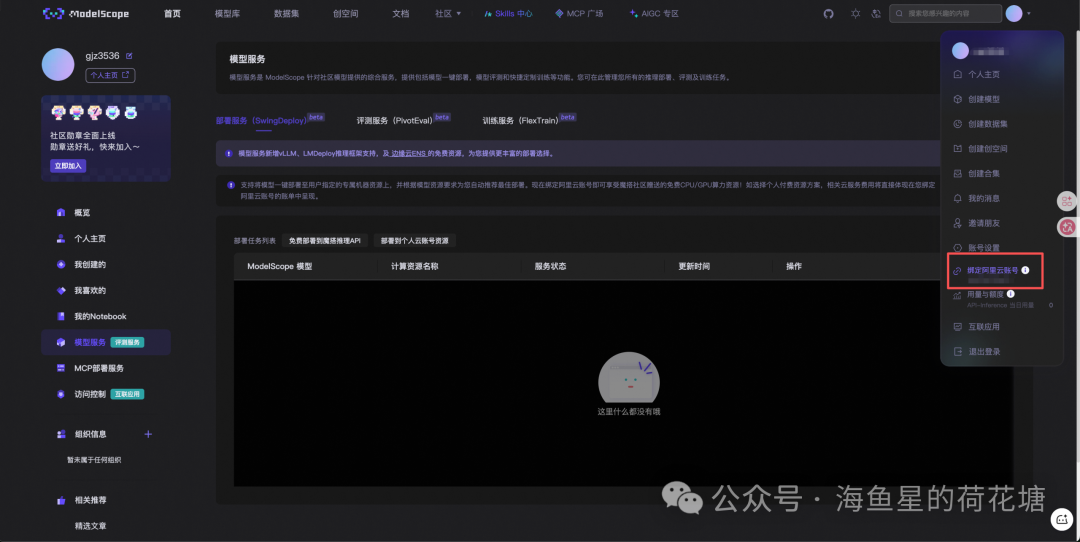The height and width of the screenshot is (542, 1080).
Task: Click 部署到个人云账号资源 button
Action: click(415, 240)
